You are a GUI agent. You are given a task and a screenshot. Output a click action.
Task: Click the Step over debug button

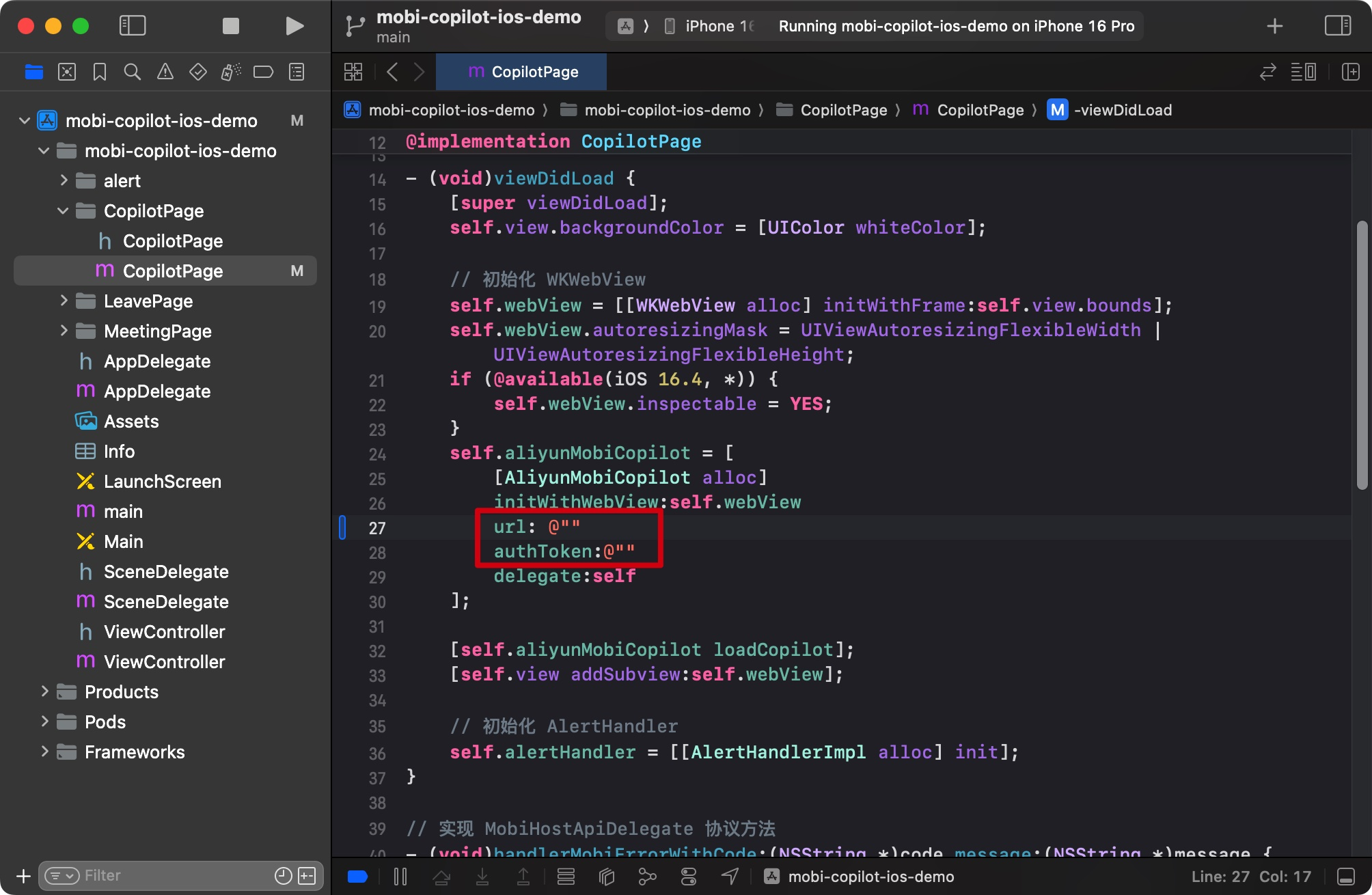pos(442,877)
